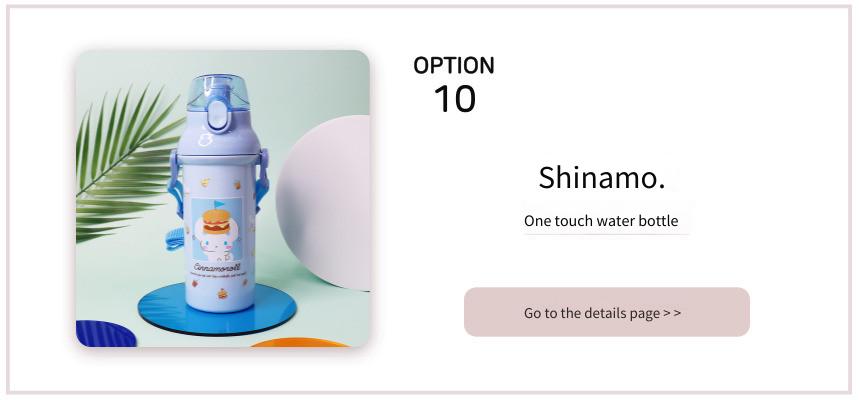
Task: Click the blue round coaster under bottle
Action: [x=217, y=310]
